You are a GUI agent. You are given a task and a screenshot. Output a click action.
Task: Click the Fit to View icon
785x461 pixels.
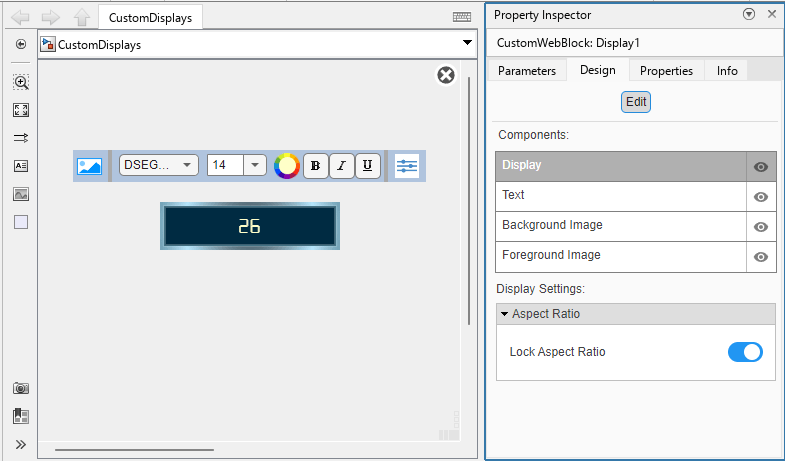(21, 110)
